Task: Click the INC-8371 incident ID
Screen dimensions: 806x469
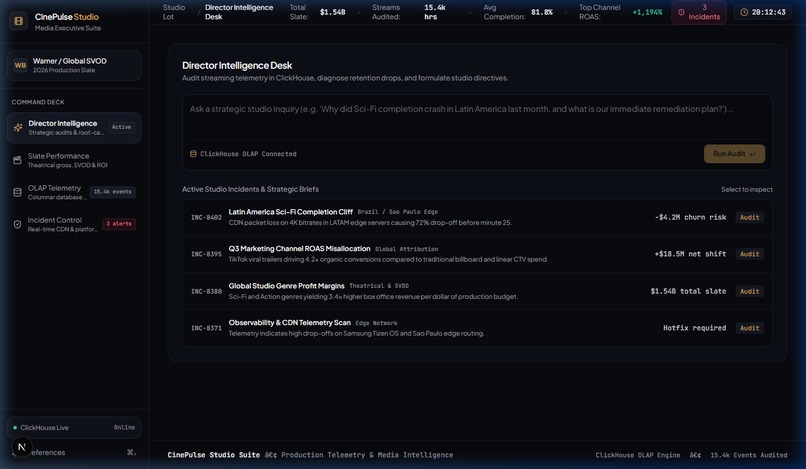Action: tap(206, 328)
